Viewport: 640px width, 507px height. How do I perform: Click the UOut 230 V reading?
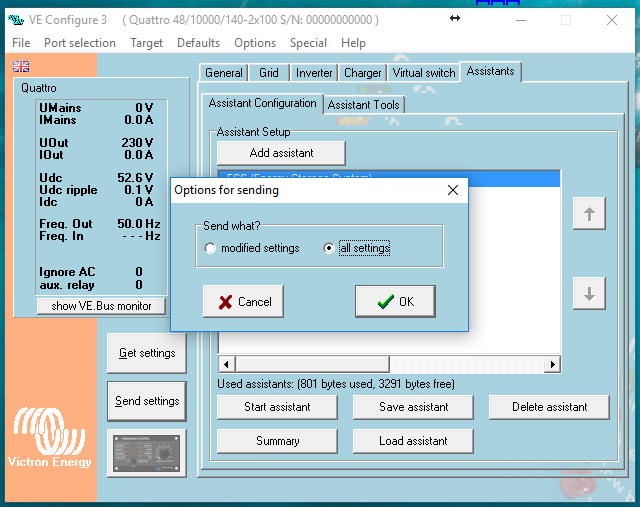pyautogui.click(x=96, y=143)
